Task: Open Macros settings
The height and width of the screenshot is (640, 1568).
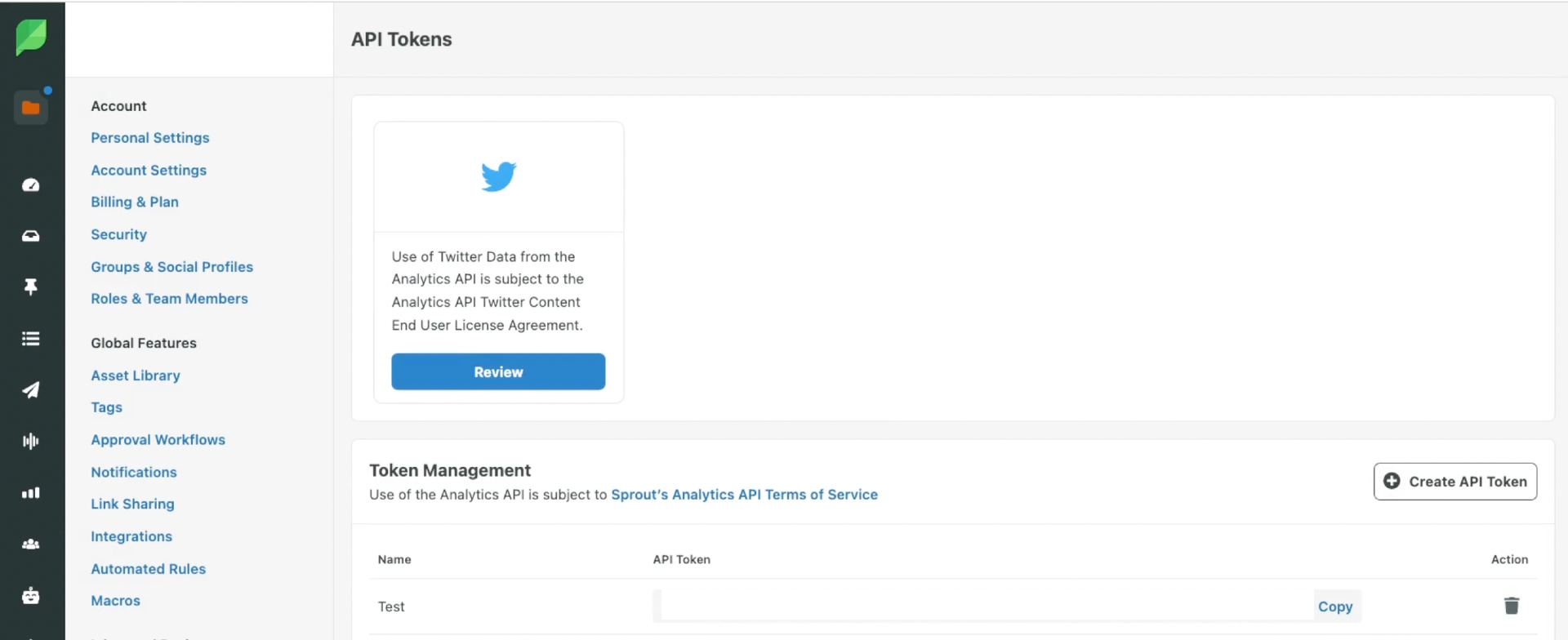Action: point(116,601)
